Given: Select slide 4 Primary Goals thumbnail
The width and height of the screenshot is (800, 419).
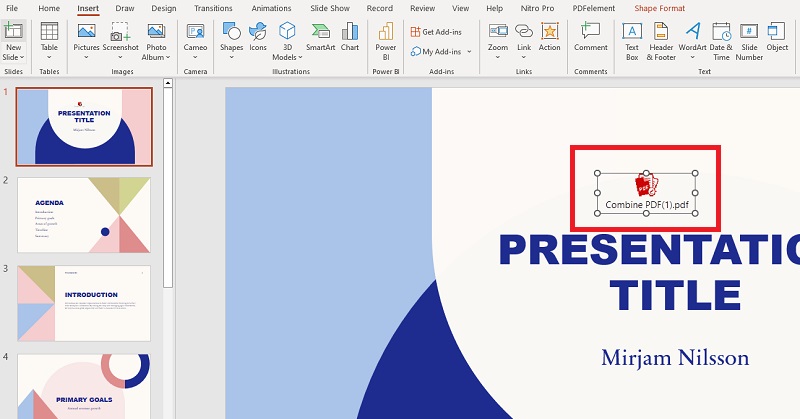Looking at the screenshot, I should (x=84, y=386).
